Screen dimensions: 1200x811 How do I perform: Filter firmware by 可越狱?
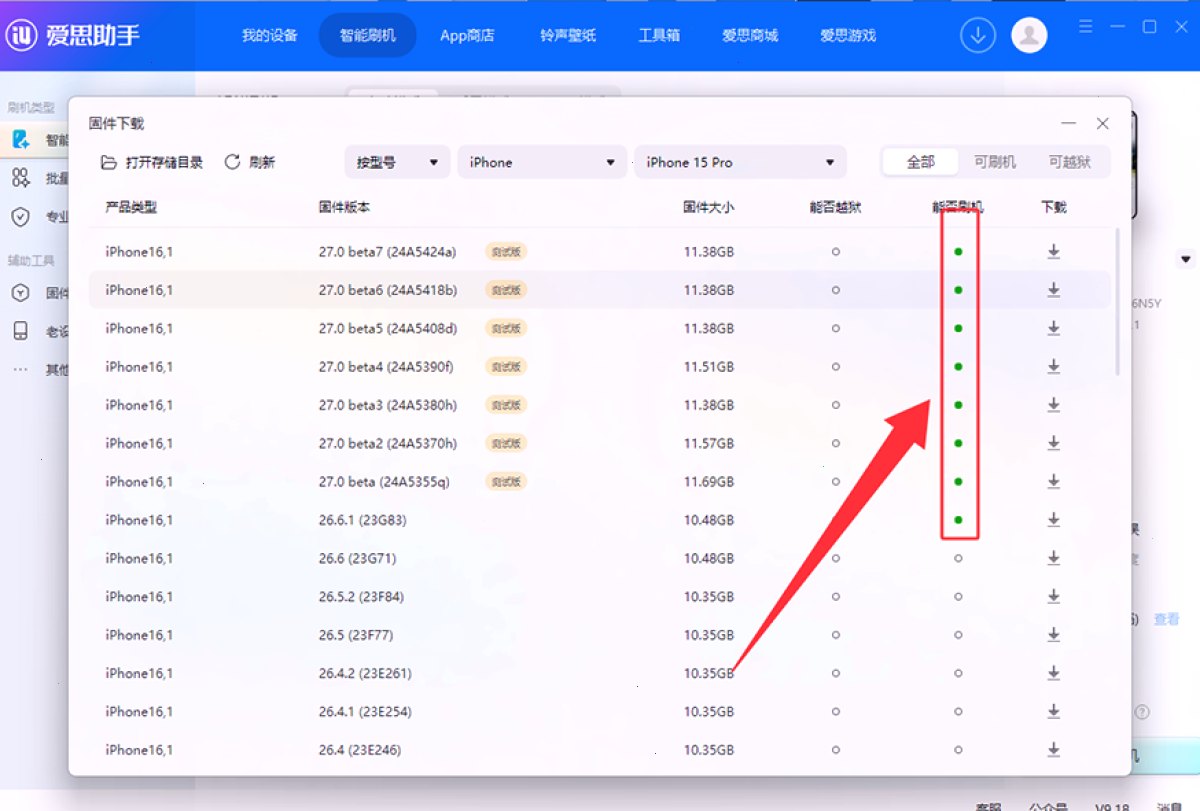click(1070, 162)
